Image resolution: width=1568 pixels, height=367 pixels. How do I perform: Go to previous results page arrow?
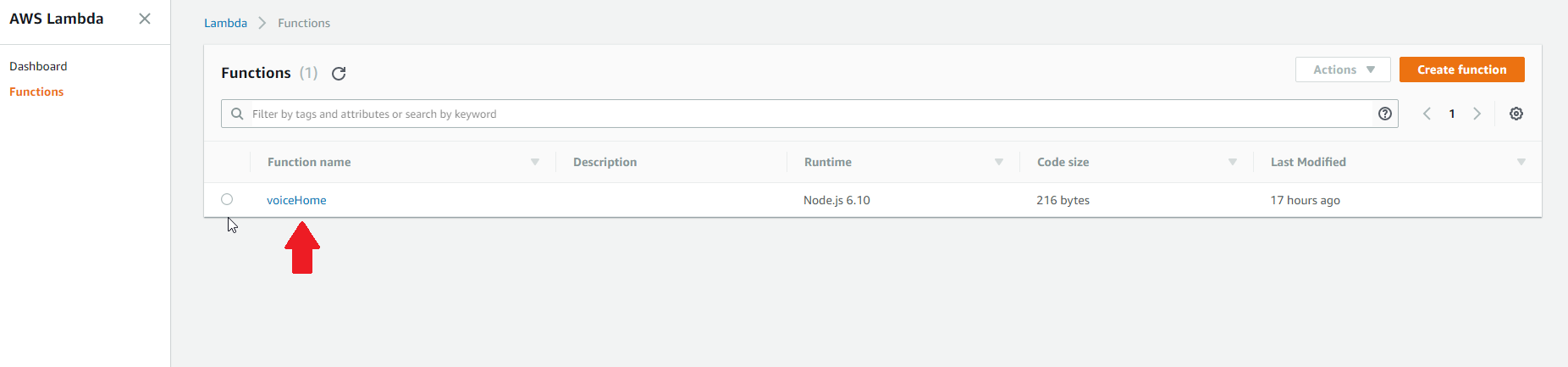click(x=1427, y=114)
